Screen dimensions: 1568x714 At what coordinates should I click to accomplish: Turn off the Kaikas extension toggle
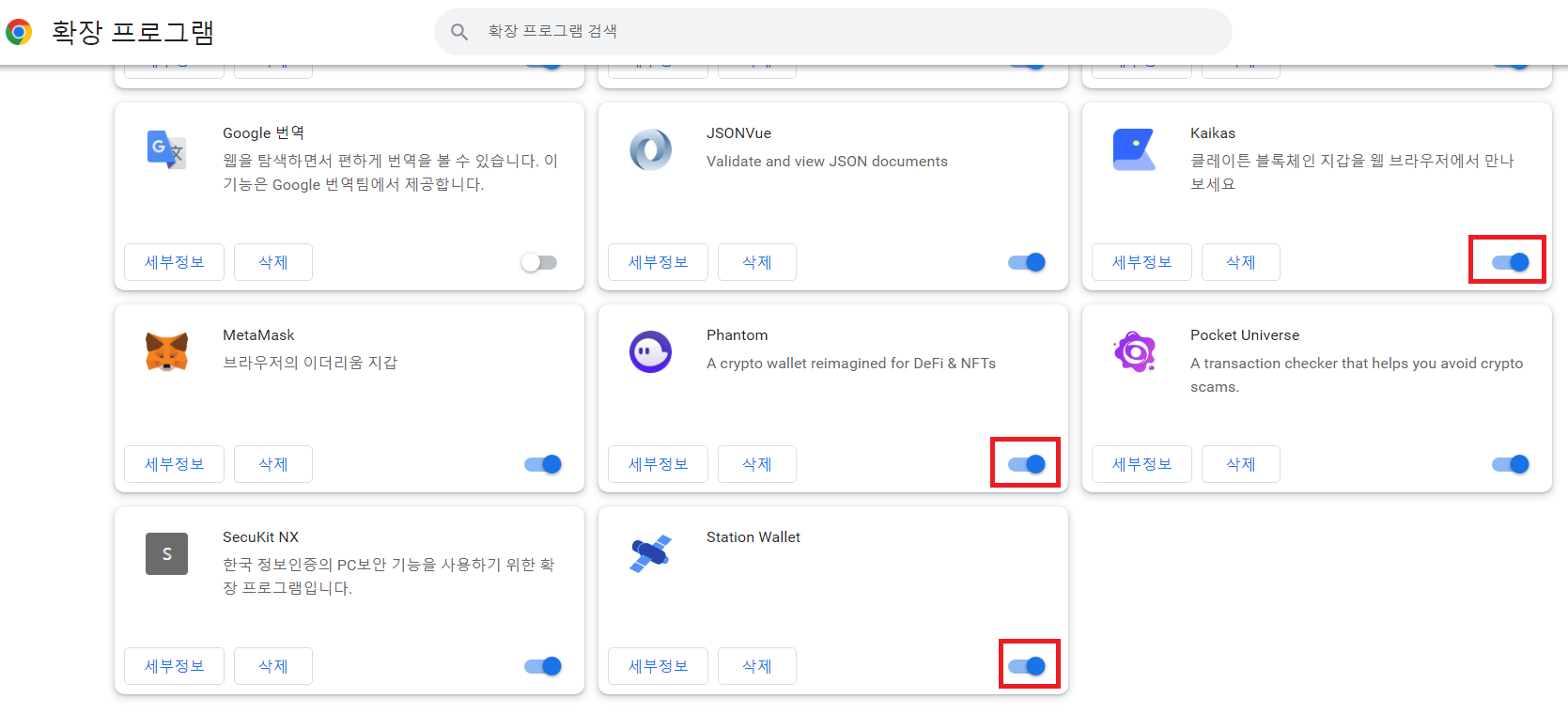[x=1511, y=262]
